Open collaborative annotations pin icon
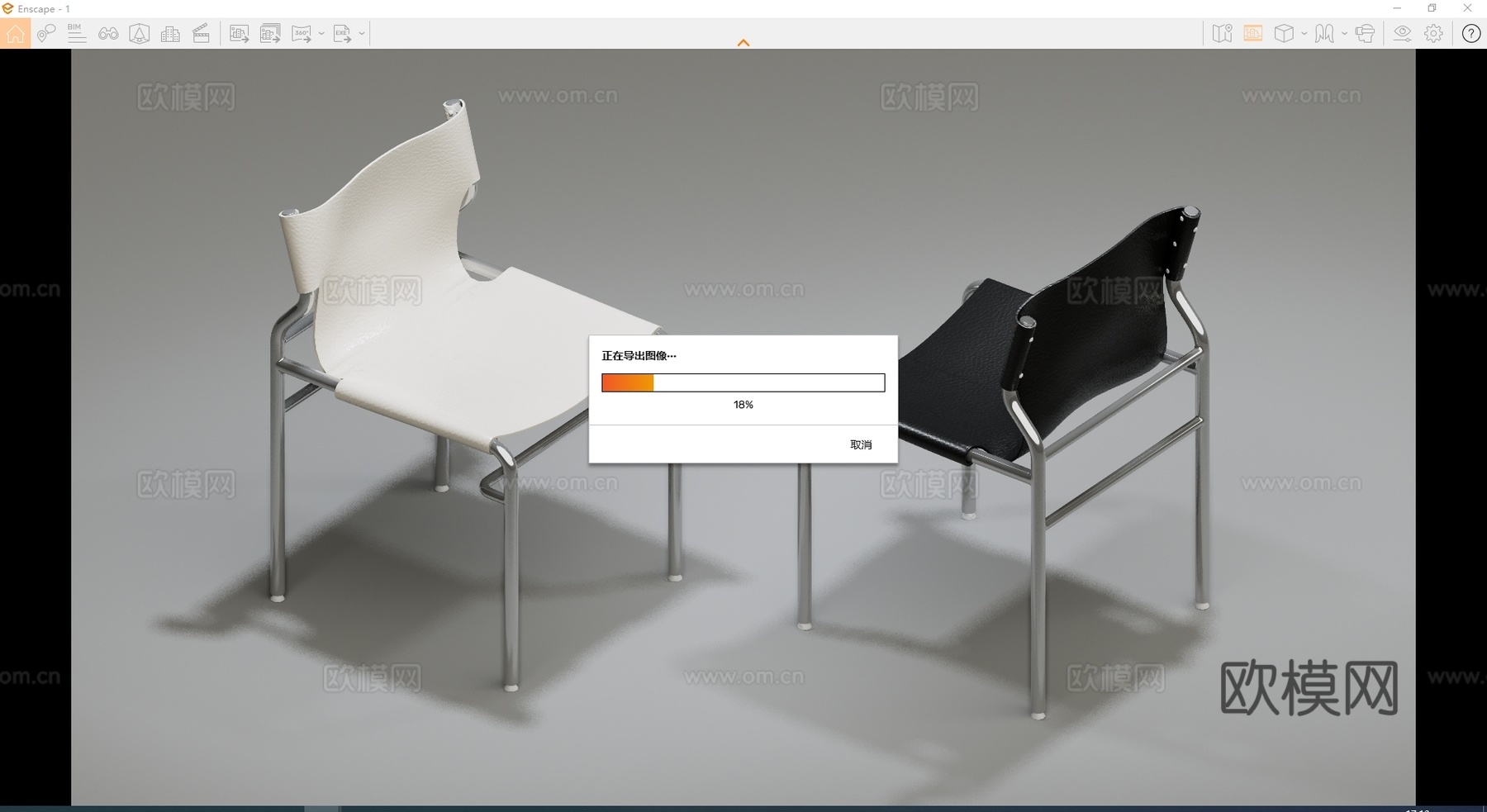Image resolution: width=1487 pixels, height=812 pixels. pos(46,34)
